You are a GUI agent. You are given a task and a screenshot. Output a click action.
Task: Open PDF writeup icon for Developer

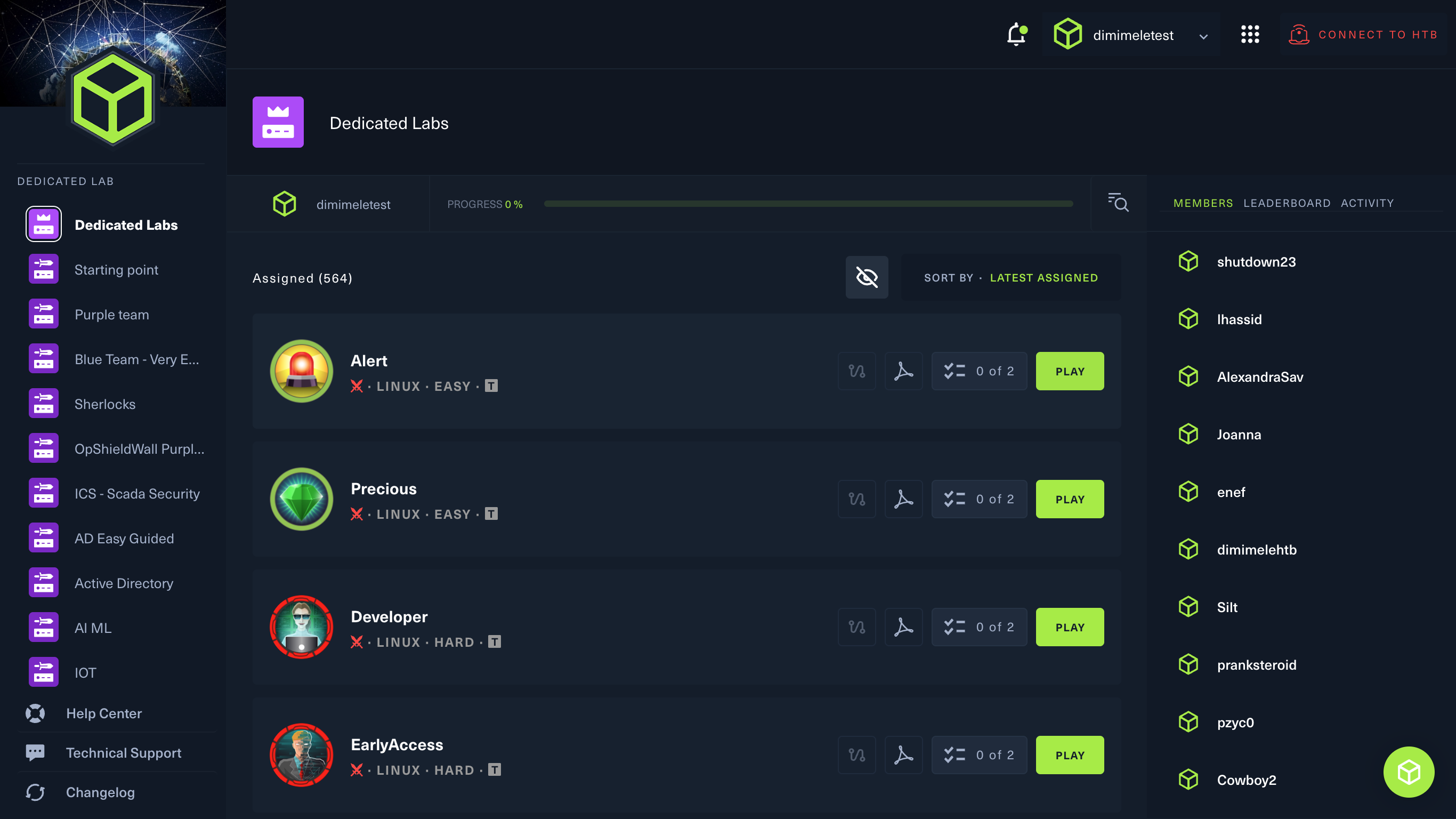903,627
